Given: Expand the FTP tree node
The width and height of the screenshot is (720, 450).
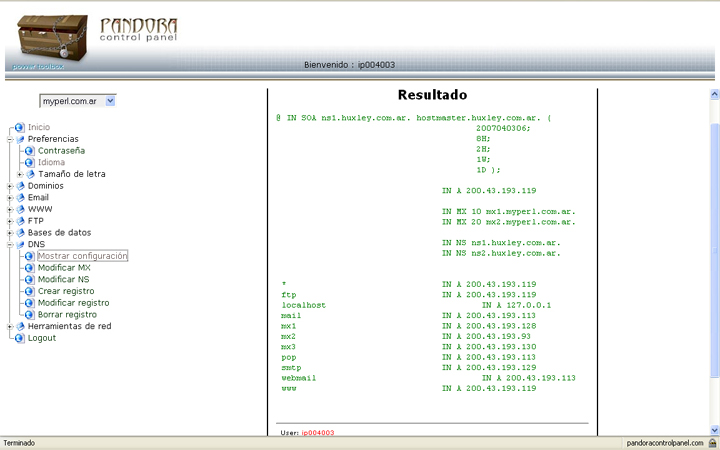Looking at the screenshot, I should (8, 221).
